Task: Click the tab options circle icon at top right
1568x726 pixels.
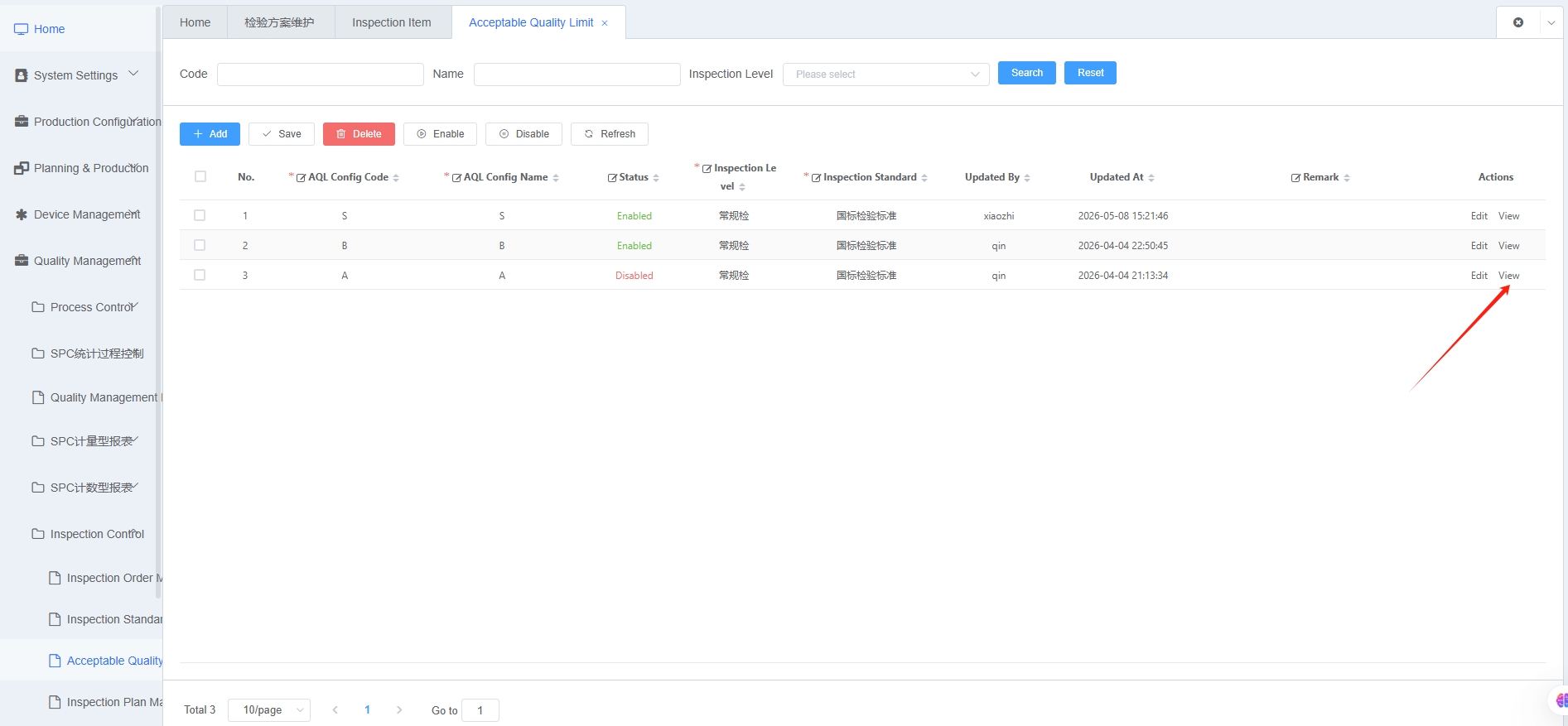Action: click(1518, 22)
